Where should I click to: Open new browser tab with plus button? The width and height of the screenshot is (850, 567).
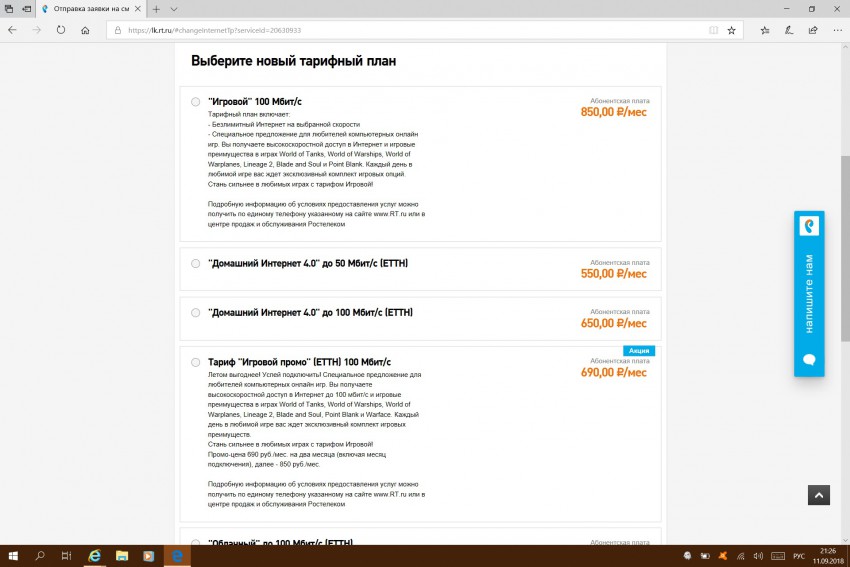tap(156, 9)
